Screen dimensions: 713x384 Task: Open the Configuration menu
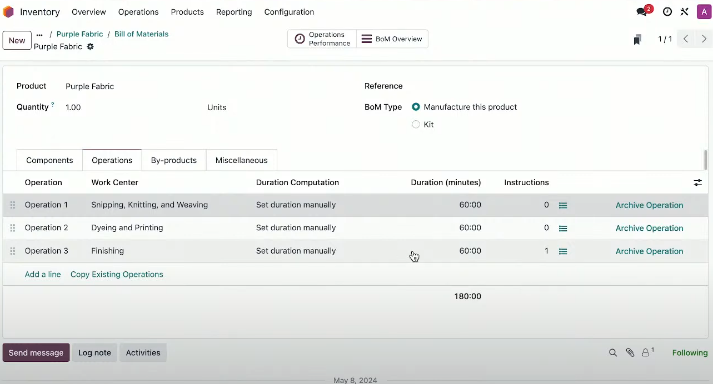pyautogui.click(x=289, y=12)
